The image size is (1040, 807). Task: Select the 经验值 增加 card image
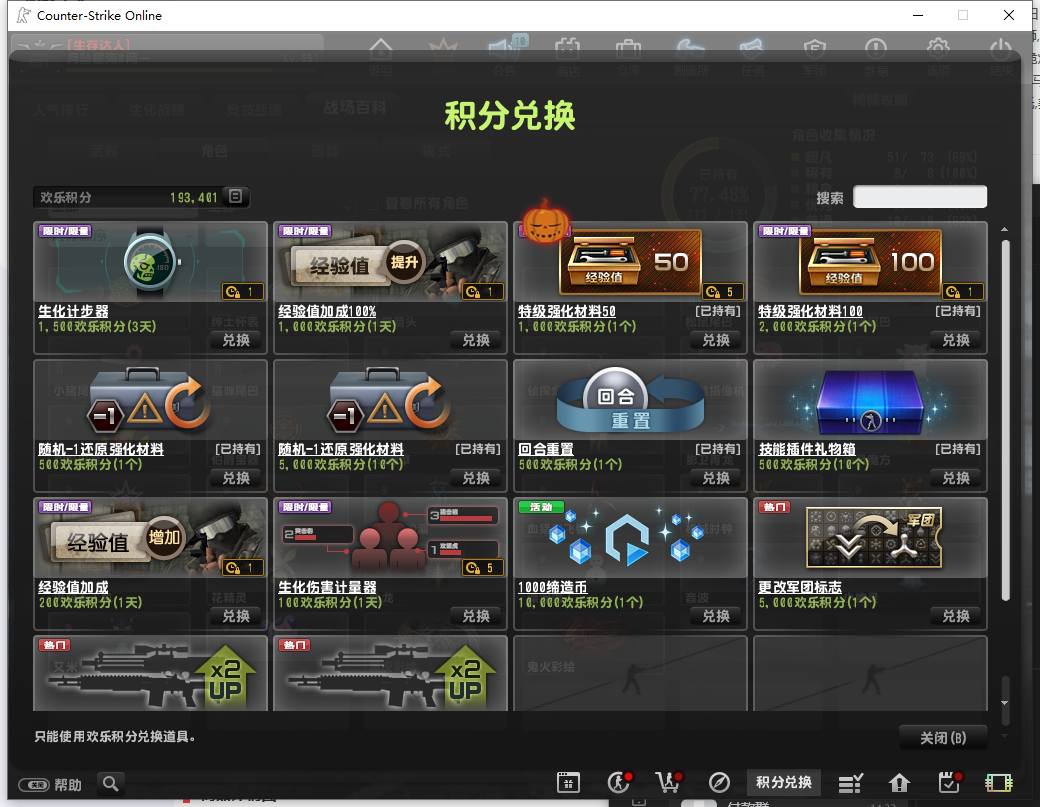151,538
